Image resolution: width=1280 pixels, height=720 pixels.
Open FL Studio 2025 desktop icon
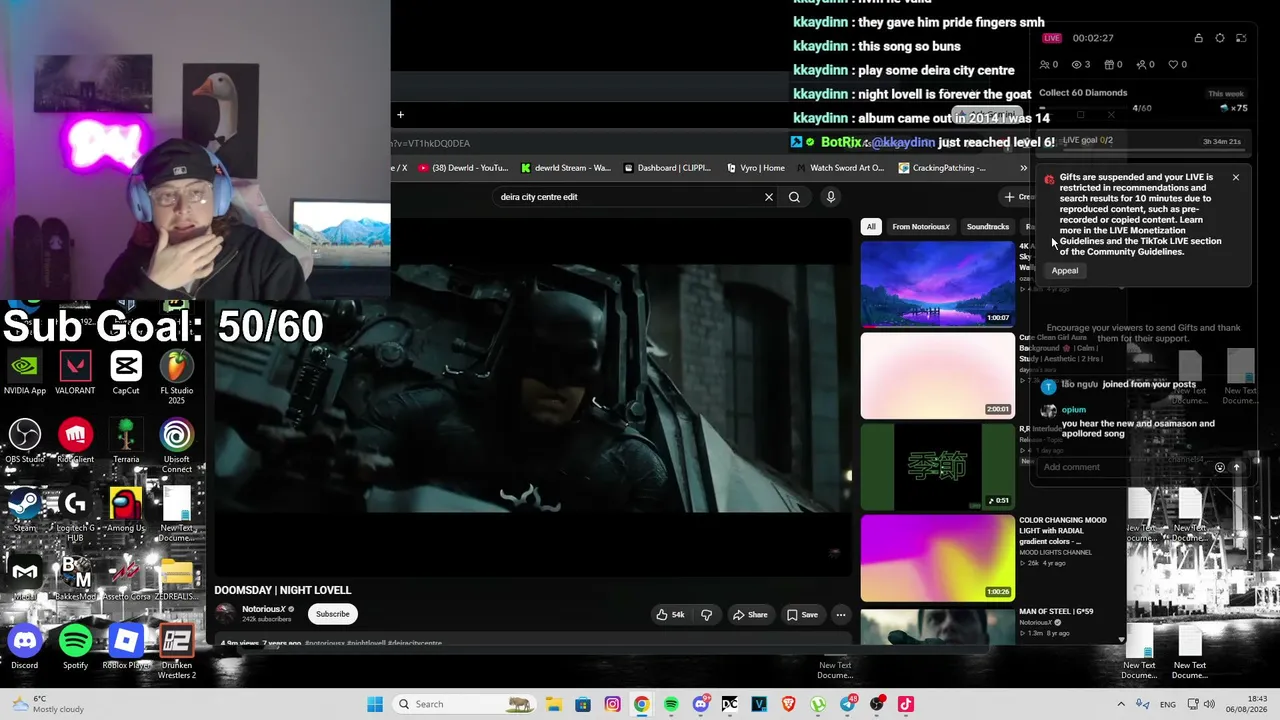[177, 375]
